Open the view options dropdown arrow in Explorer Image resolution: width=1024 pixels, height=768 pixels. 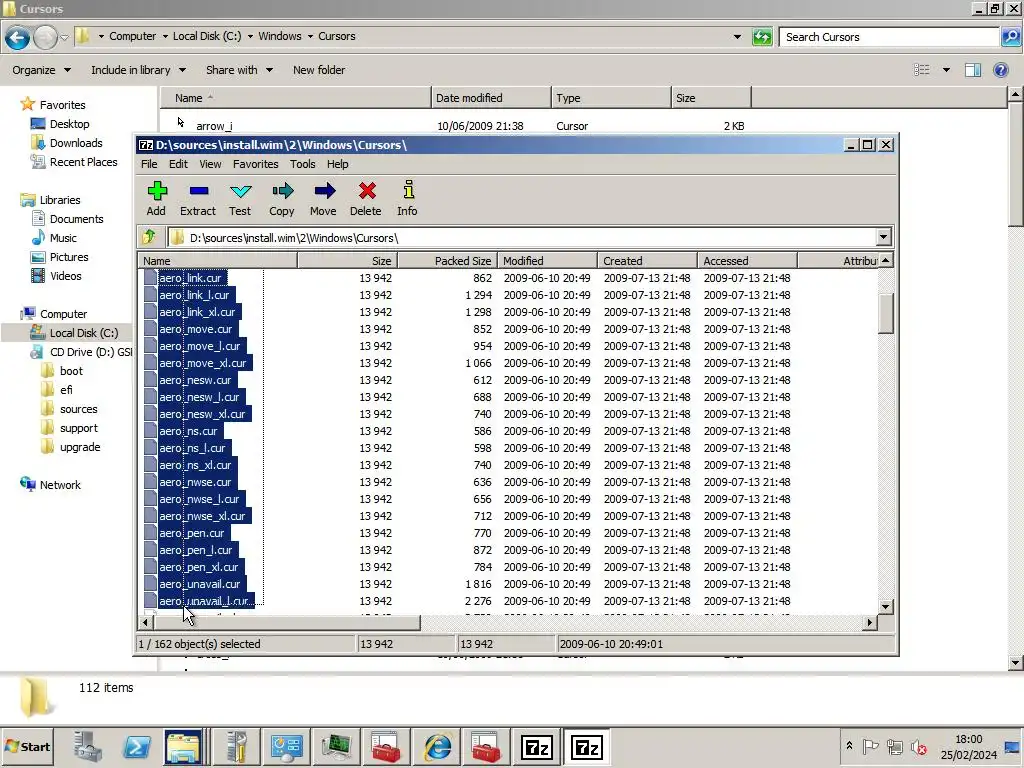pyautogui.click(x=946, y=70)
